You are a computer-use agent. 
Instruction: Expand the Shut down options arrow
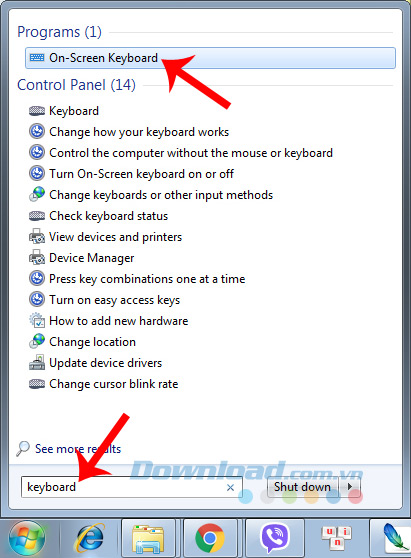point(350,486)
